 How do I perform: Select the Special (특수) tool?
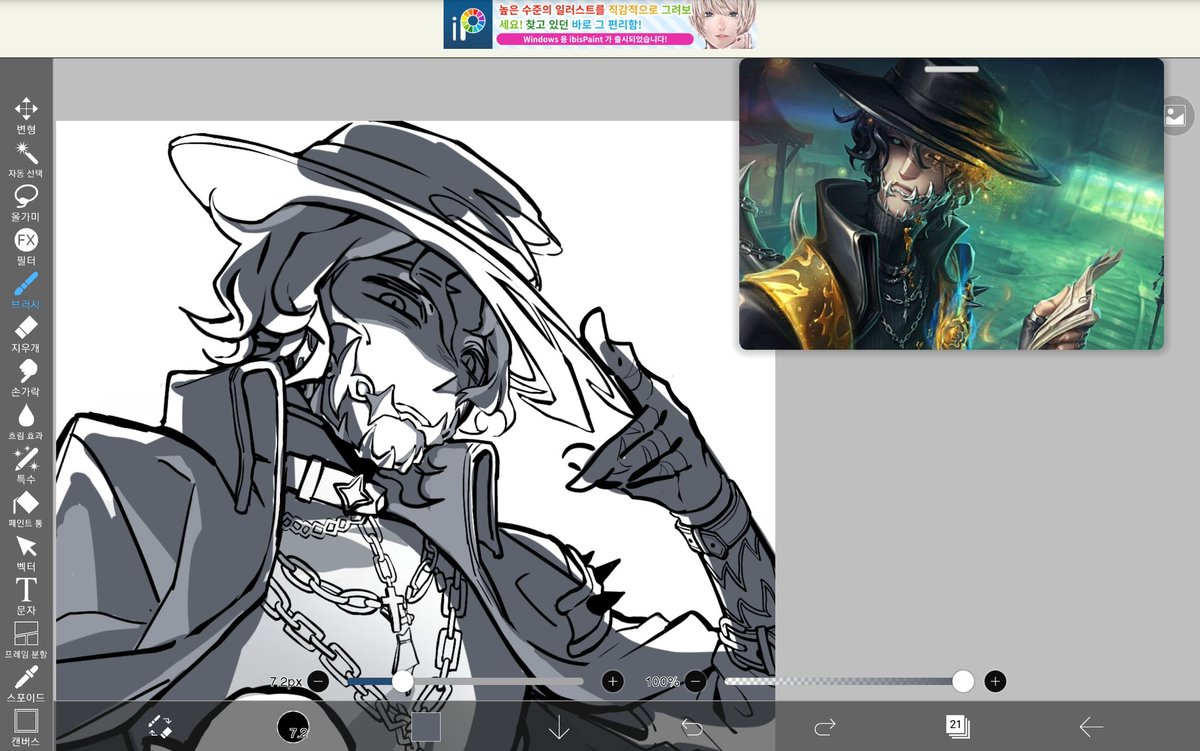pyautogui.click(x=26, y=465)
